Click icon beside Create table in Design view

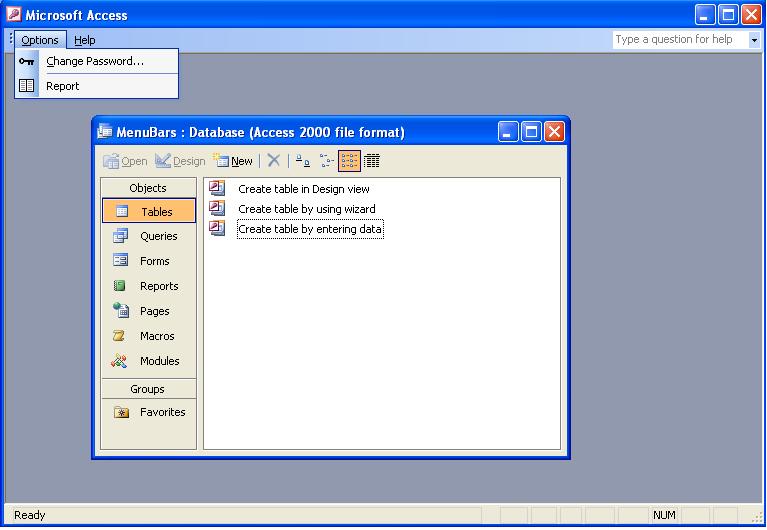point(217,188)
